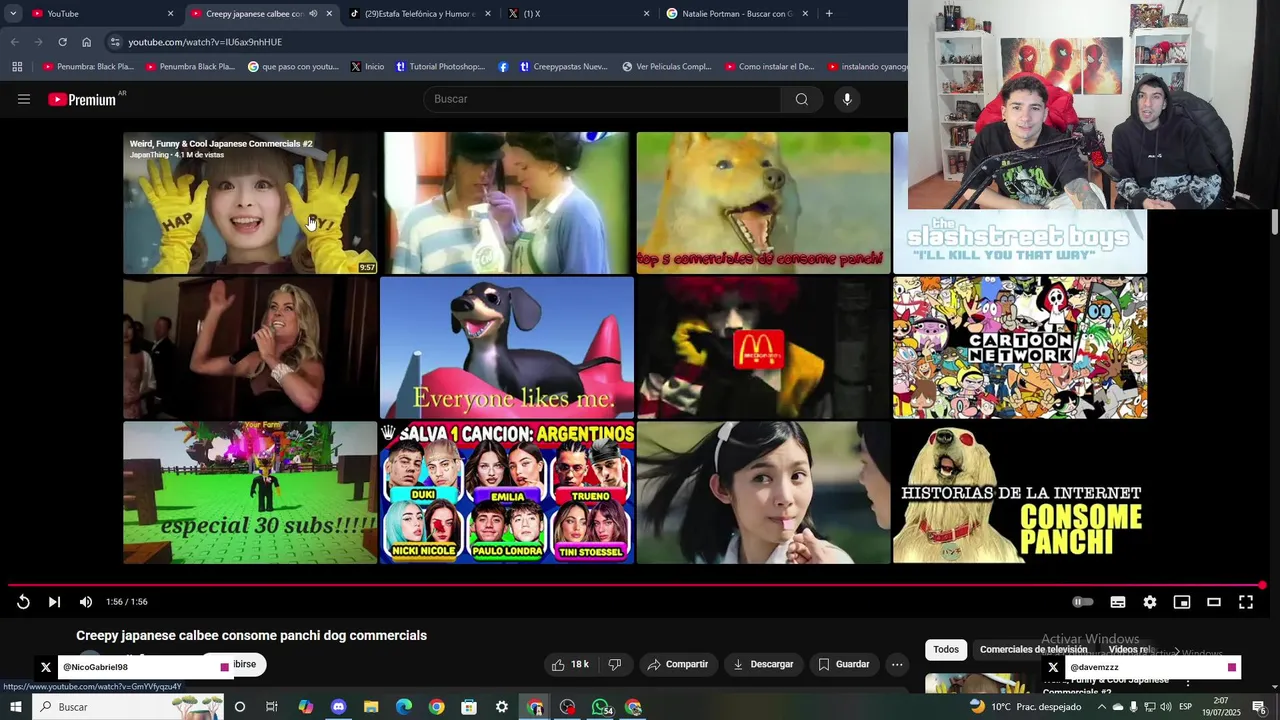Like the video with 18 k likes
The width and height of the screenshot is (1280, 720).
point(569,664)
